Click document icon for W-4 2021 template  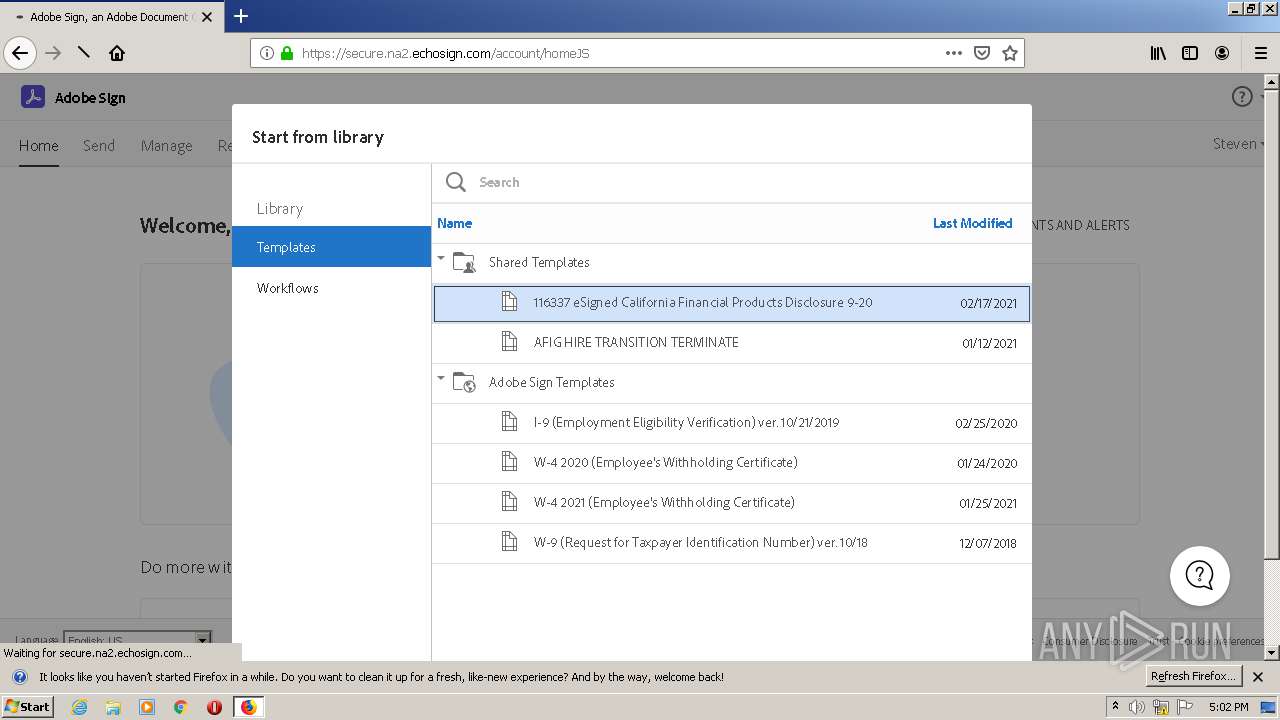tap(509, 502)
